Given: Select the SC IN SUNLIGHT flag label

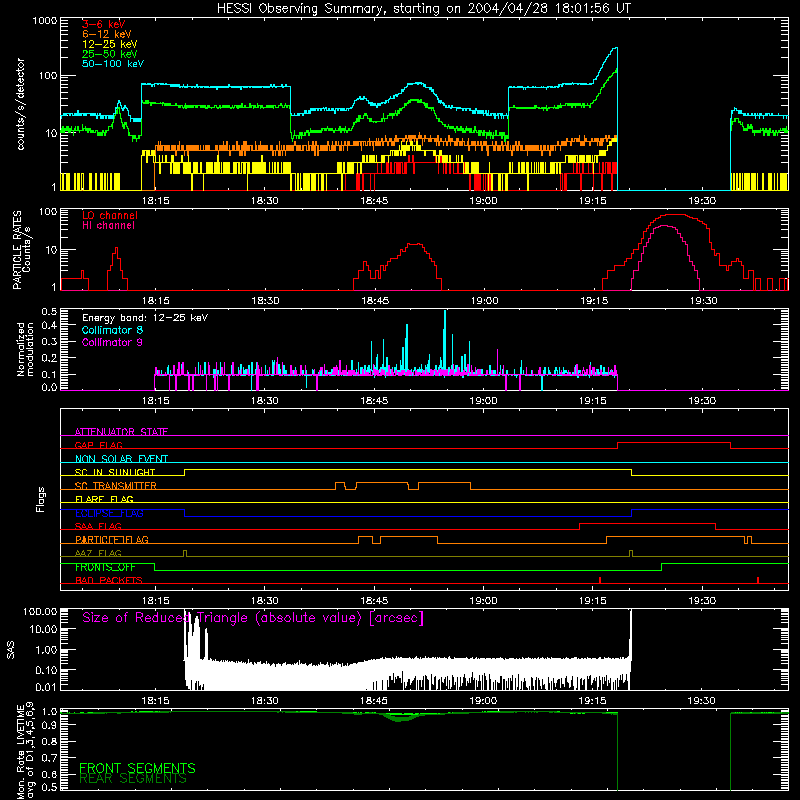Looking at the screenshot, I should coord(115,472).
